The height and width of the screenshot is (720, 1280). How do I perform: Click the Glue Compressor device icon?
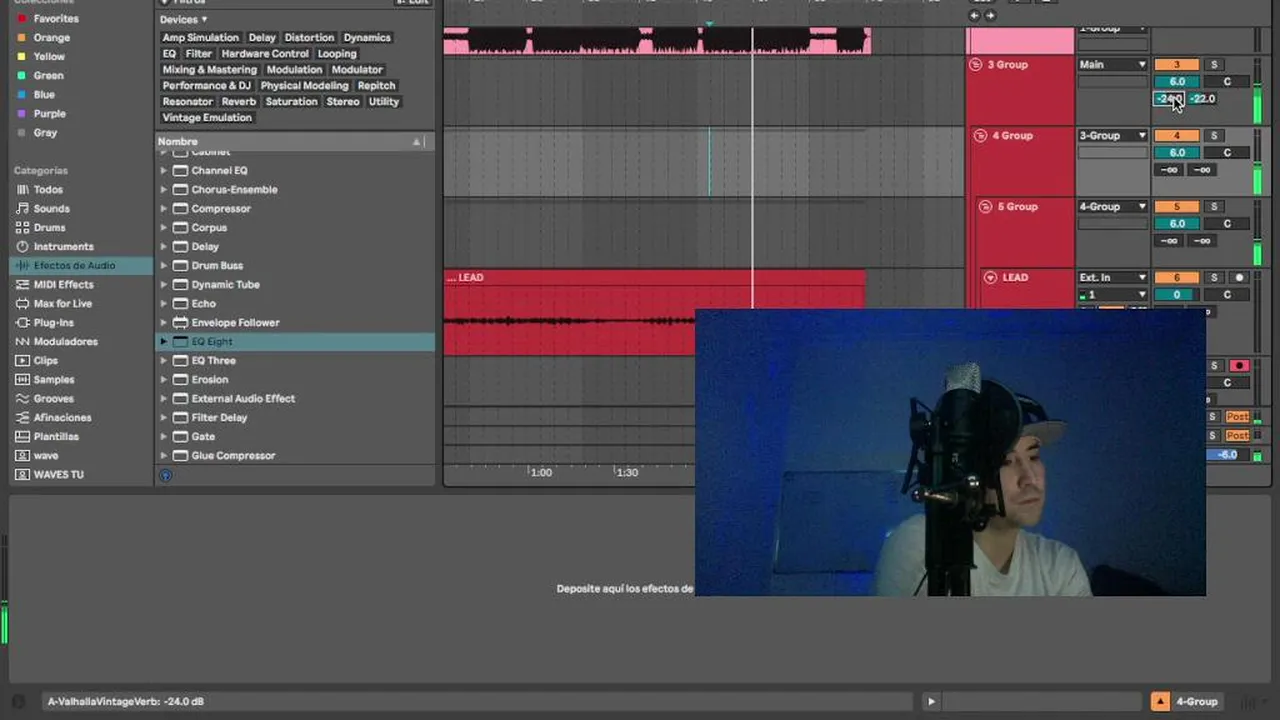(180, 456)
